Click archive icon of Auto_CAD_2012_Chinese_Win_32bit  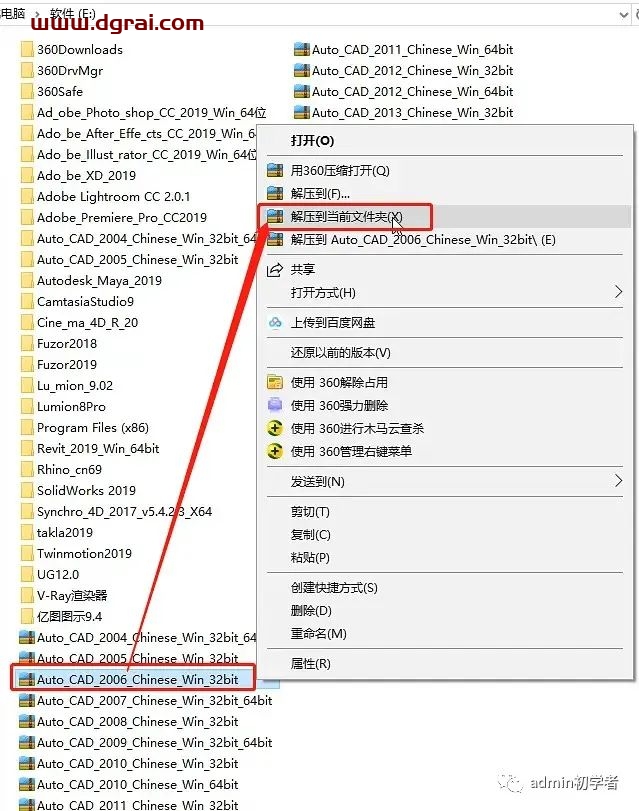[x=301, y=70]
